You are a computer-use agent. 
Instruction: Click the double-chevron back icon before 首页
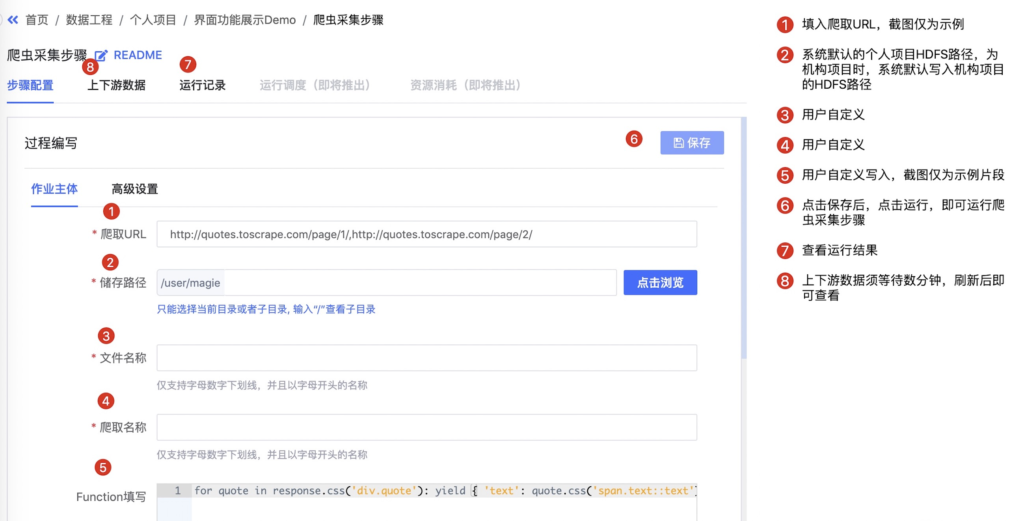[13, 20]
